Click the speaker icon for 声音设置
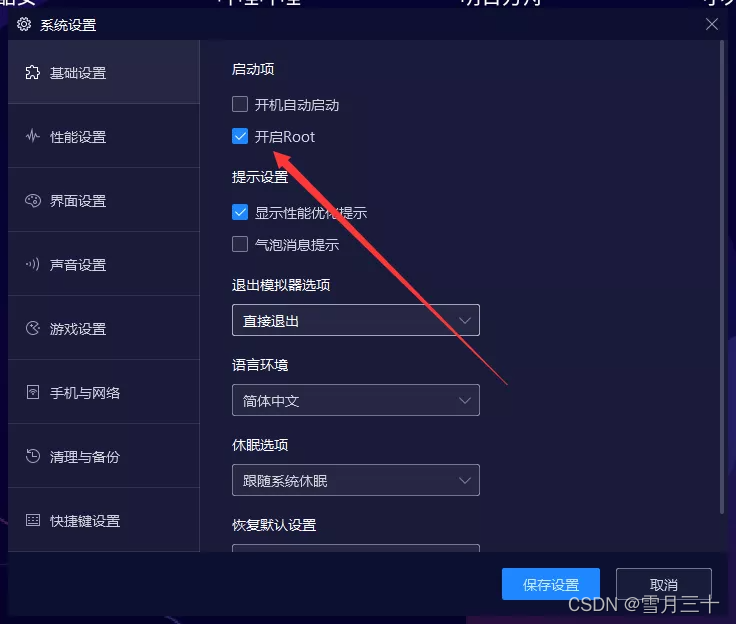The image size is (736, 624). (32, 264)
